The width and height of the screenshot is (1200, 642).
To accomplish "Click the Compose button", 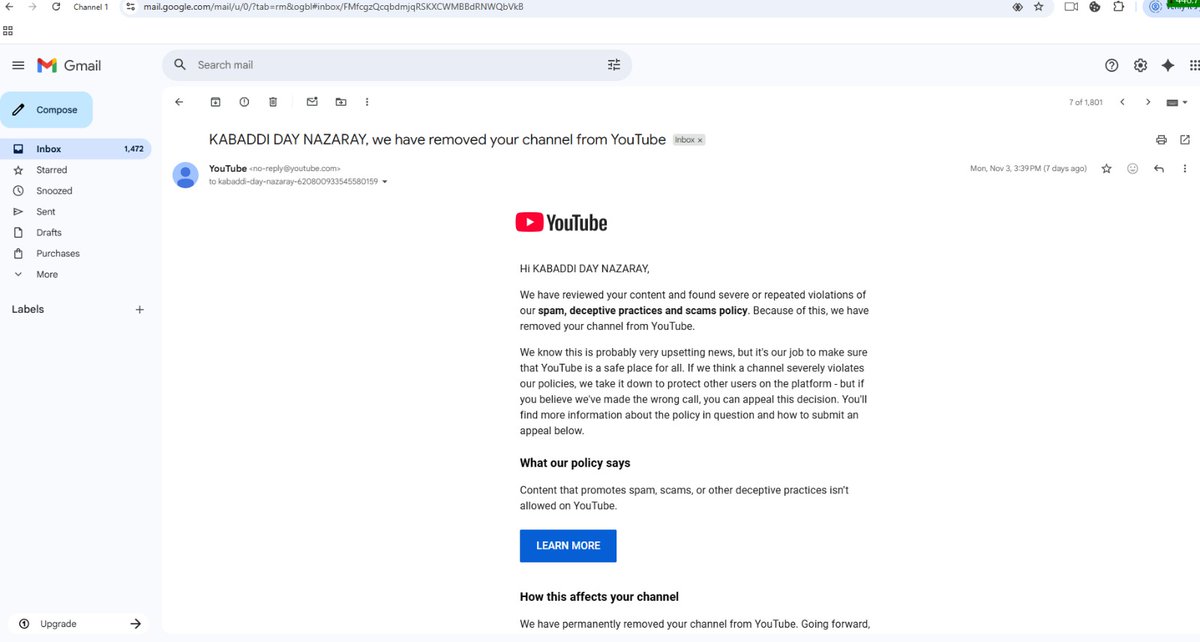I will tap(46, 110).
